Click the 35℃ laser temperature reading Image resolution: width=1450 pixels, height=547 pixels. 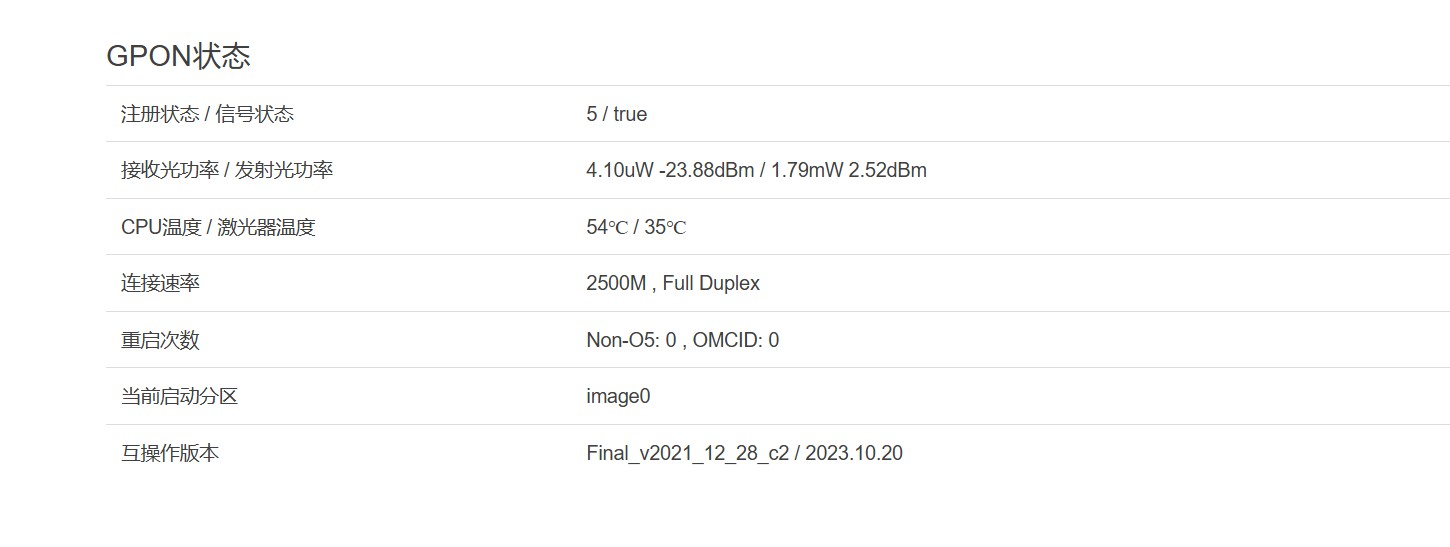point(665,227)
